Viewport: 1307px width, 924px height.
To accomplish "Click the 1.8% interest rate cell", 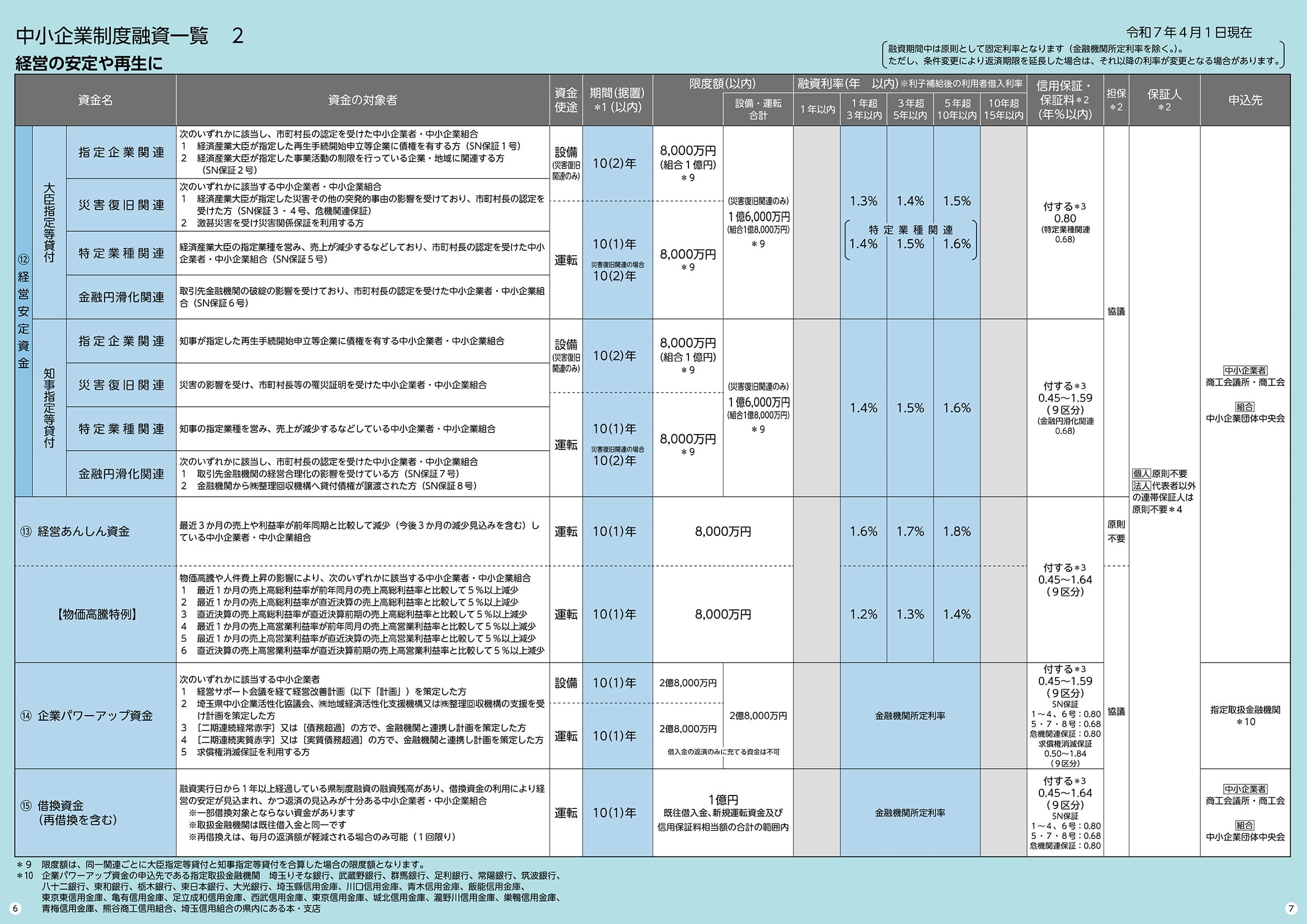I will pos(956,531).
